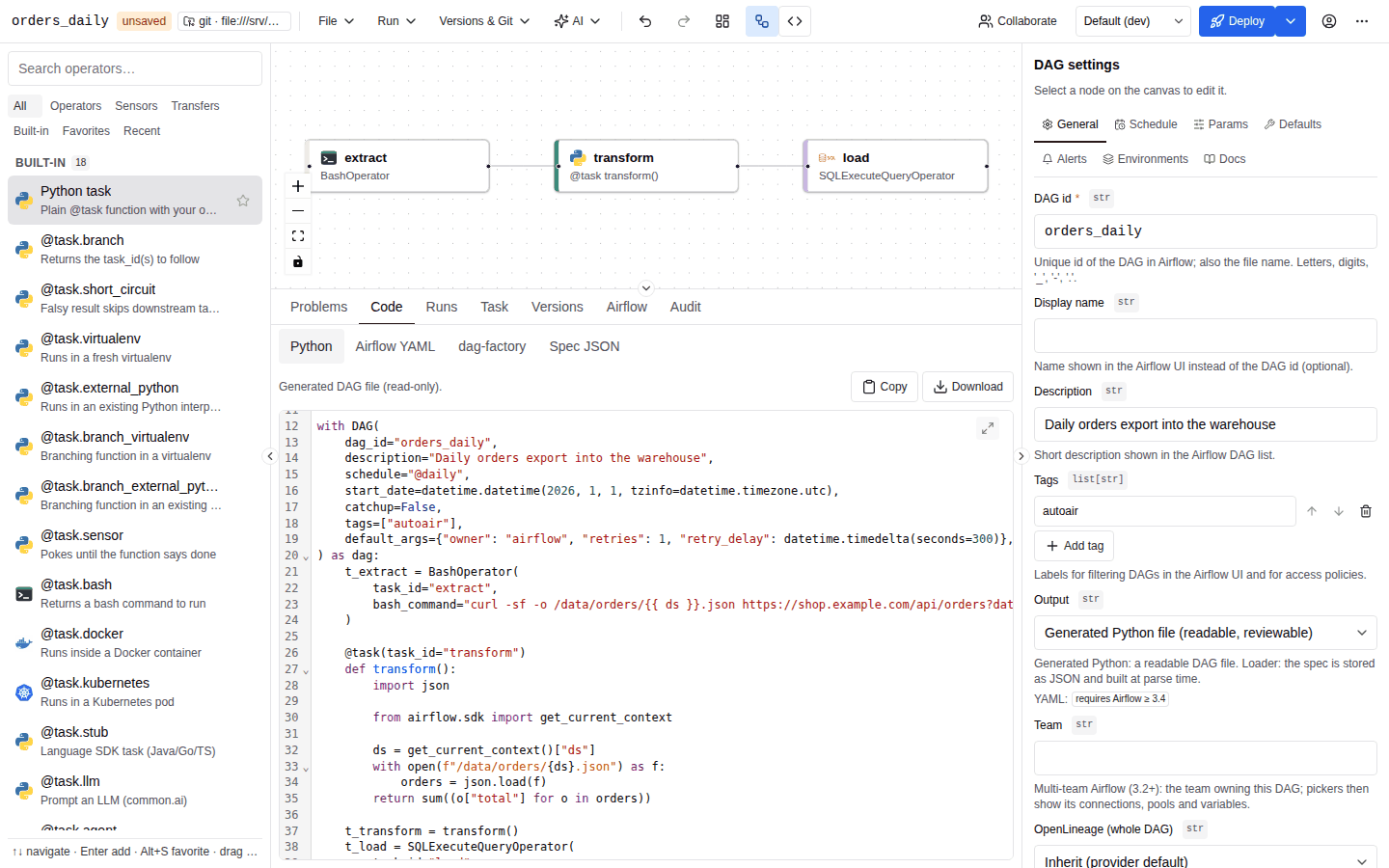Zoom out on the canvas
This screenshot has height=868, width=1389.
298,211
